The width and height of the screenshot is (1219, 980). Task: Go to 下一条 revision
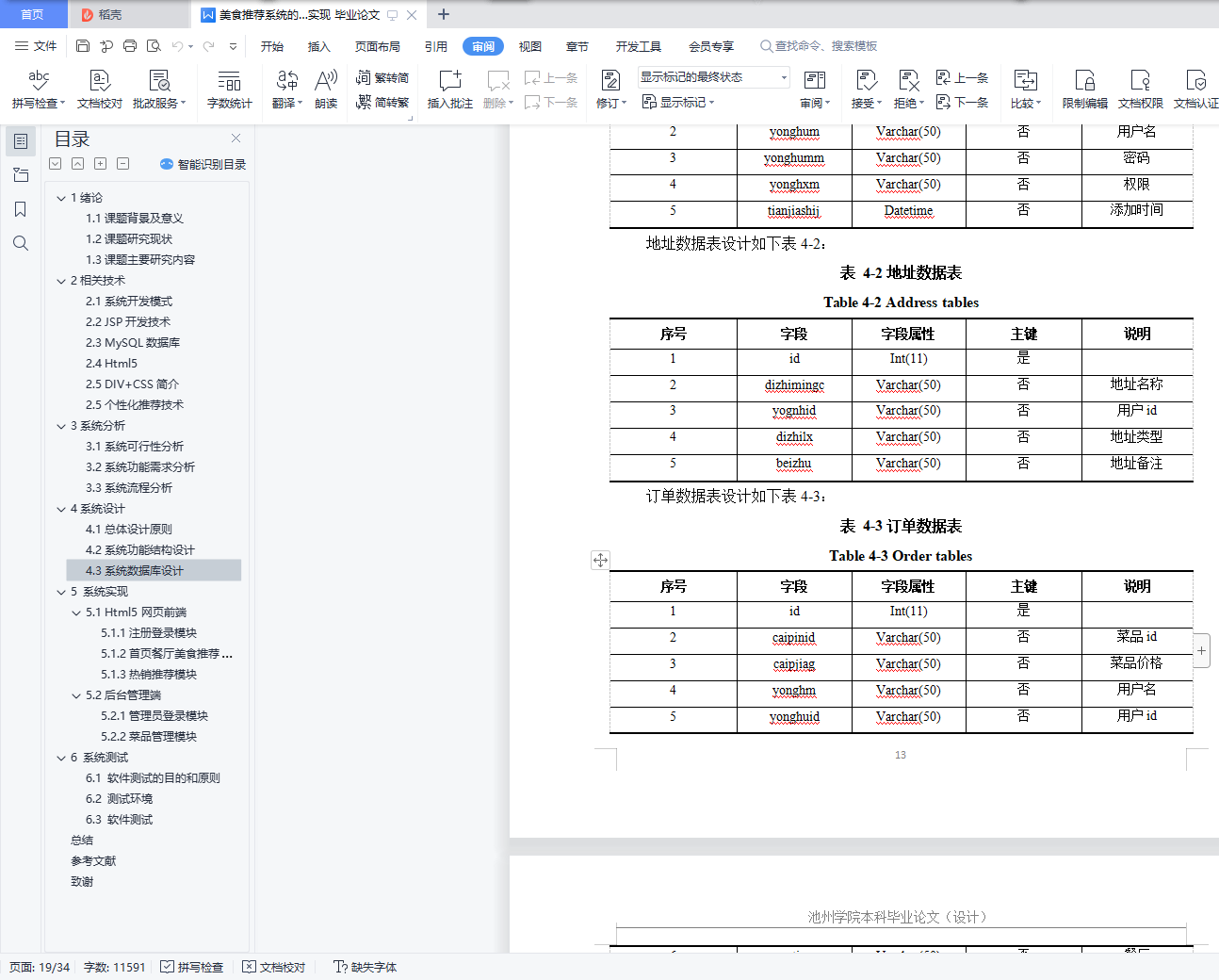[962, 102]
